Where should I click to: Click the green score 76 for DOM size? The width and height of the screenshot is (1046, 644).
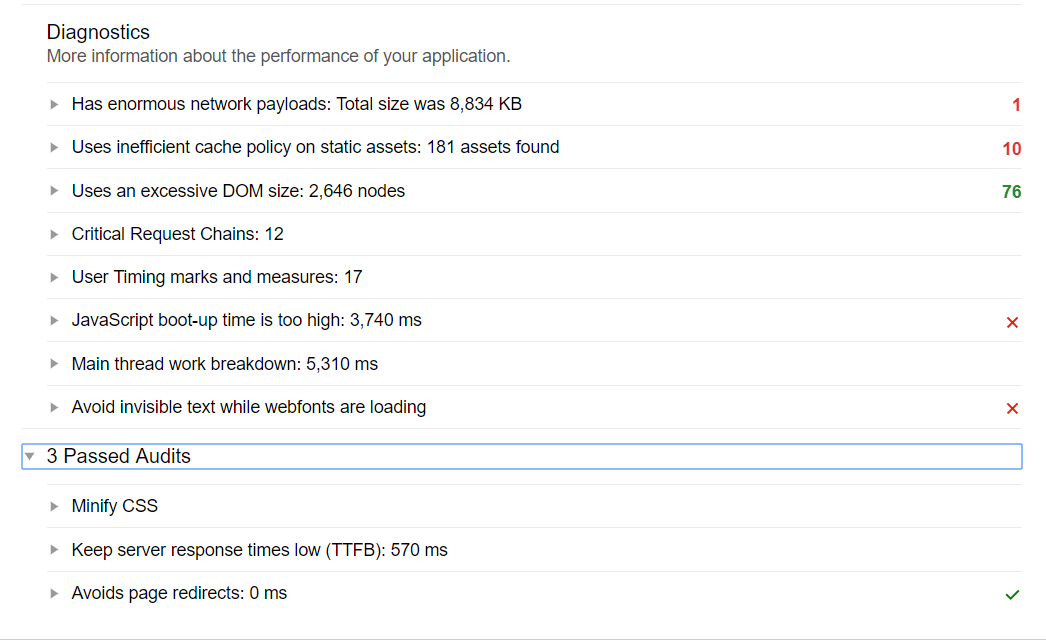[x=1012, y=192]
